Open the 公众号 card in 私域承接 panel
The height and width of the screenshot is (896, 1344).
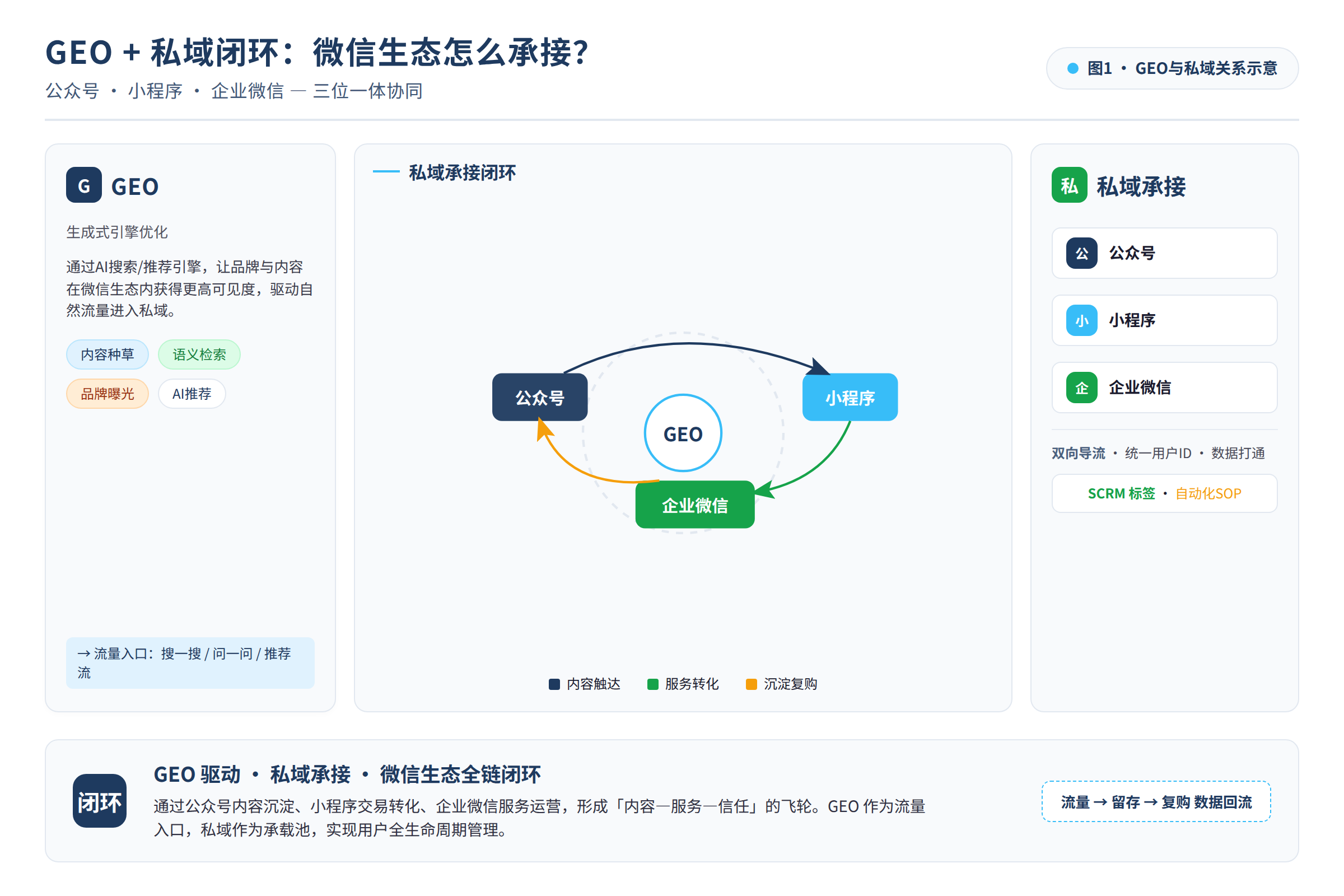tap(1165, 253)
